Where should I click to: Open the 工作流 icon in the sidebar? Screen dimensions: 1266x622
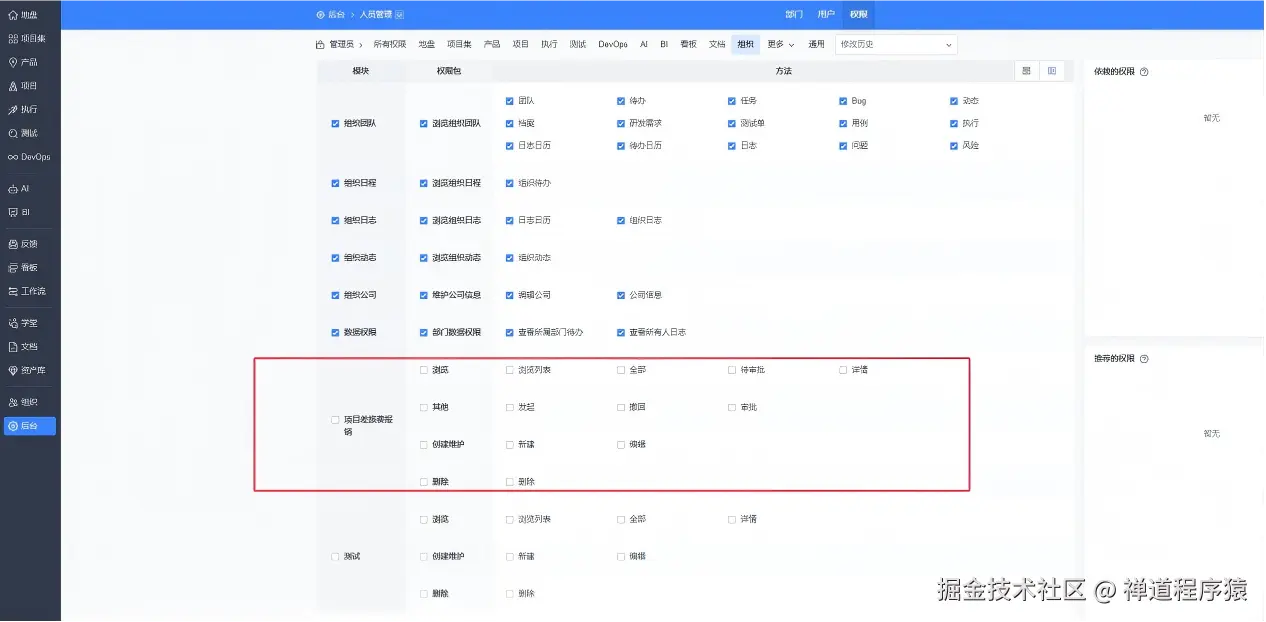[x=28, y=290]
